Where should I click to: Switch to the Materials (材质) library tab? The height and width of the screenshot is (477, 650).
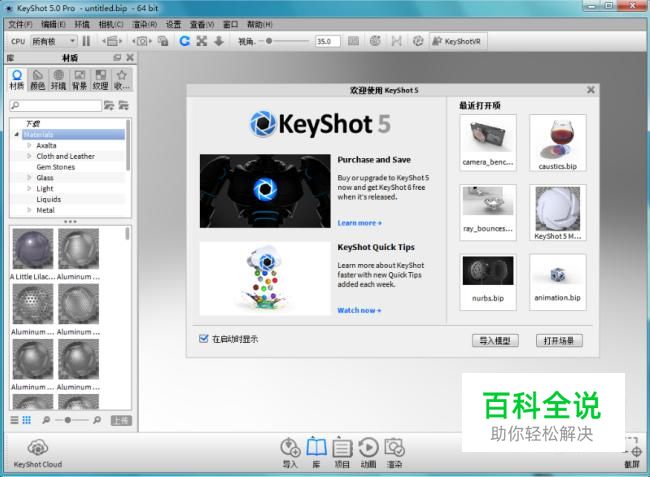tap(17, 80)
